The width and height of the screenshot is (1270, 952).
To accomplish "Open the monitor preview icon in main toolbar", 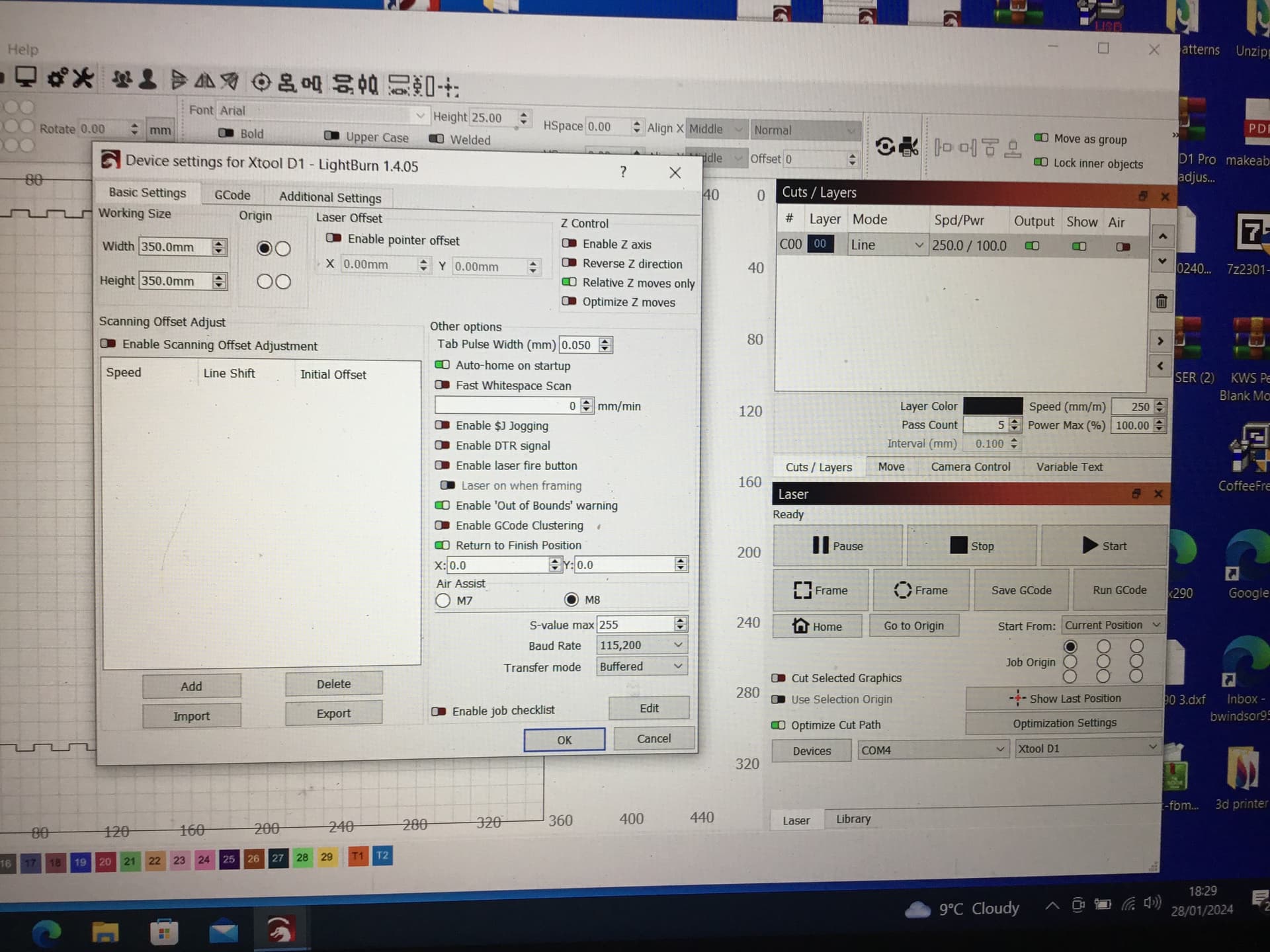I will (26, 77).
